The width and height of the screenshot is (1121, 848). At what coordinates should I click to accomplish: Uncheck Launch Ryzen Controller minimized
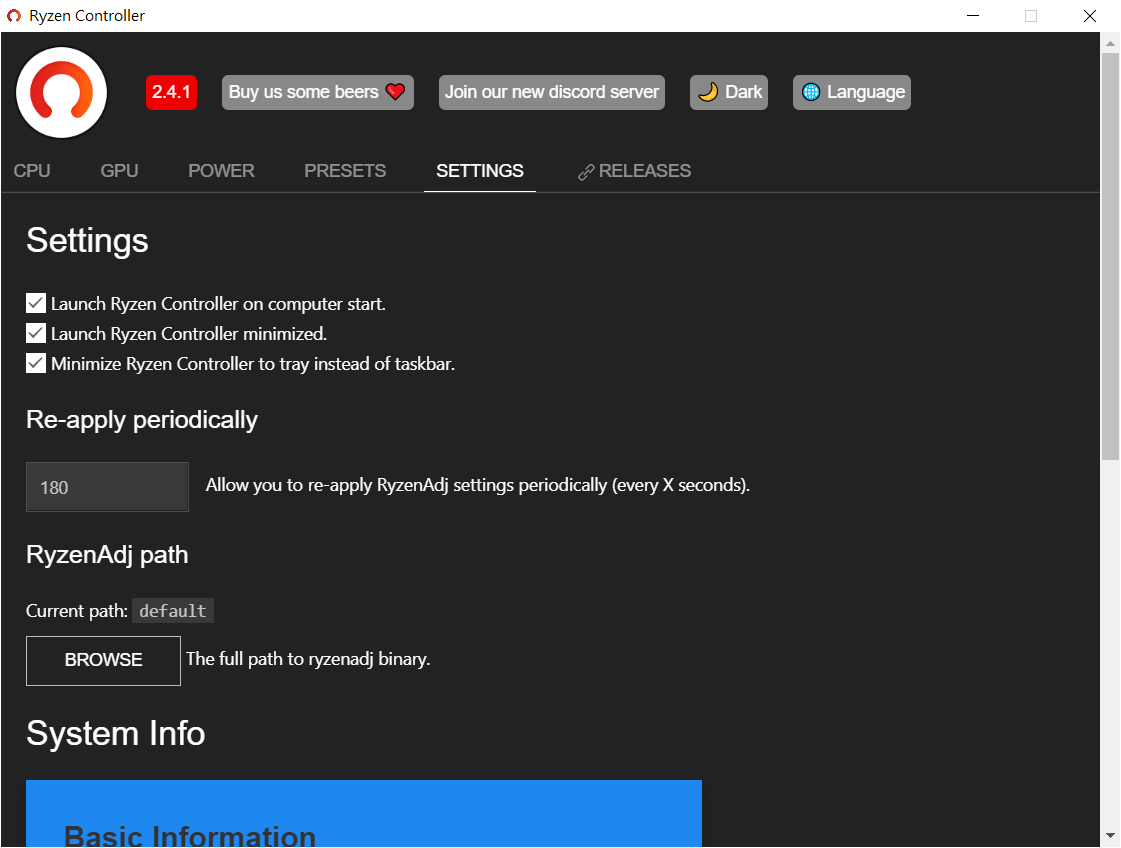coord(36,333)
